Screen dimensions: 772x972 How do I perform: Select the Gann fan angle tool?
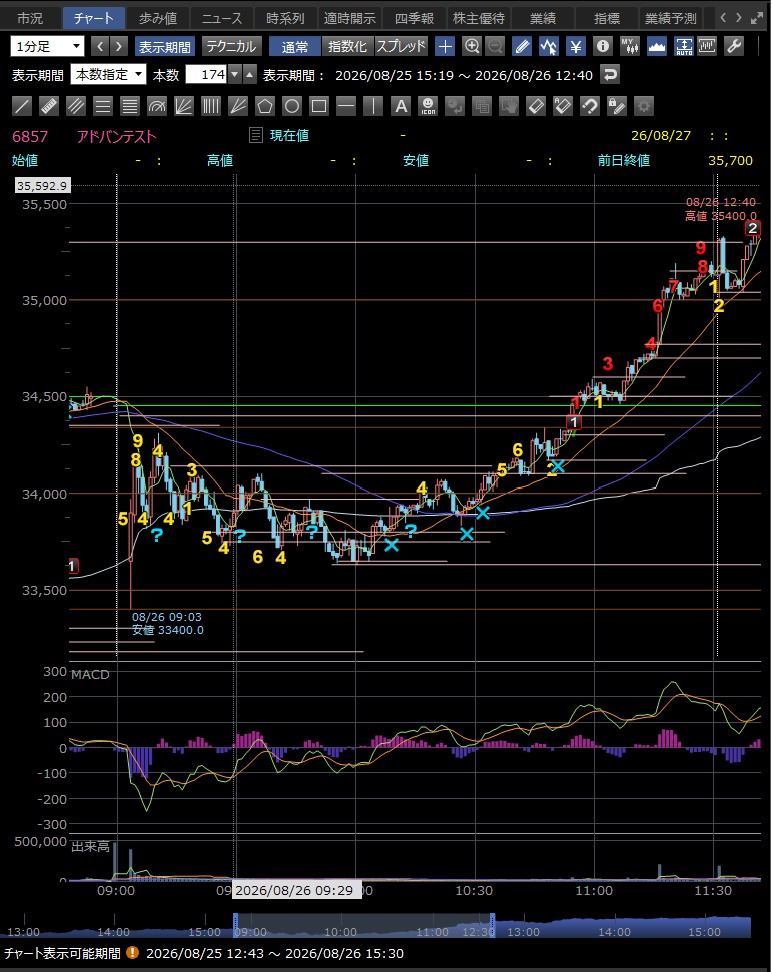[x=238, y=106]
